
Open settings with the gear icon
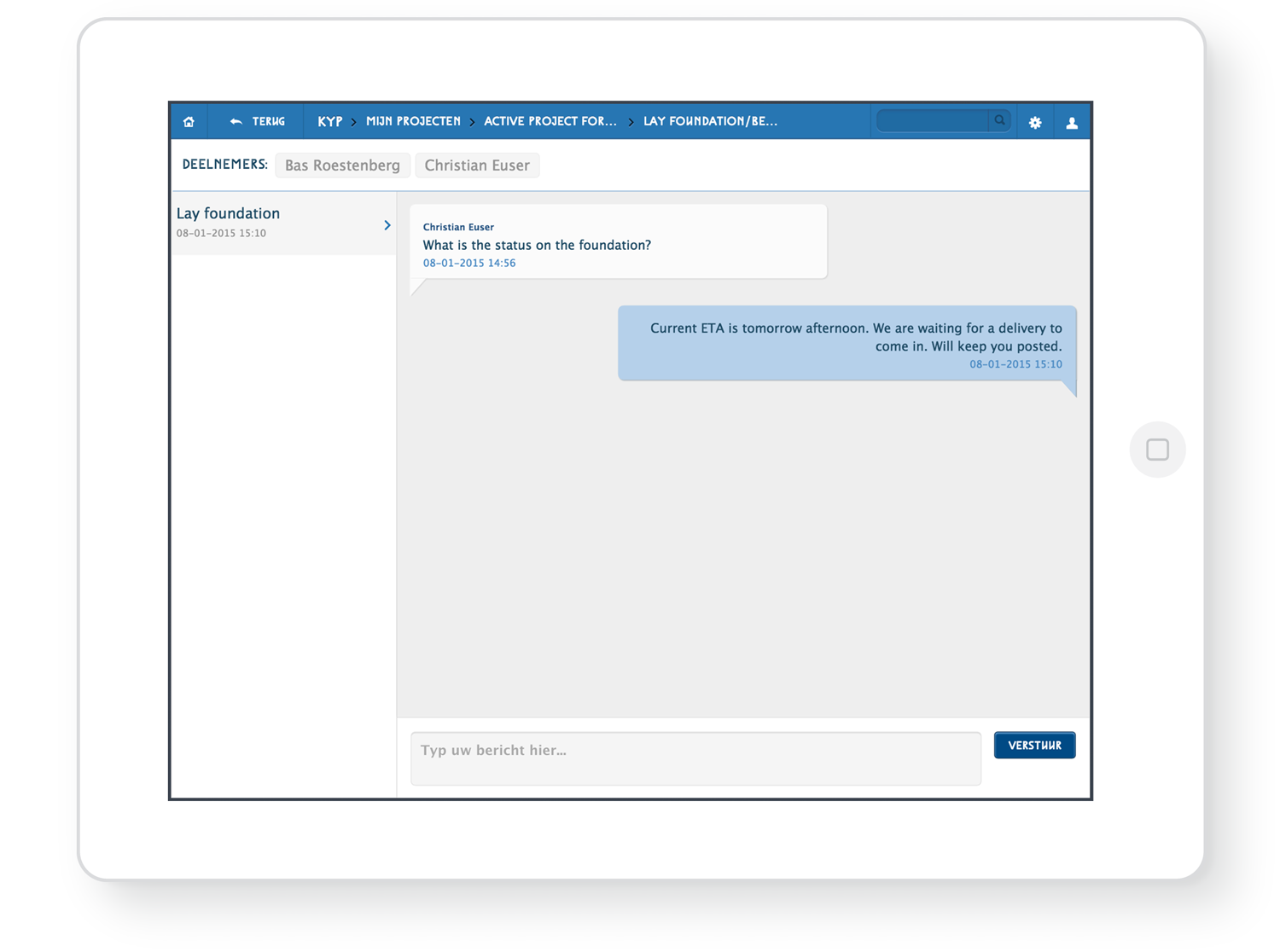(x=1035, y=123)
